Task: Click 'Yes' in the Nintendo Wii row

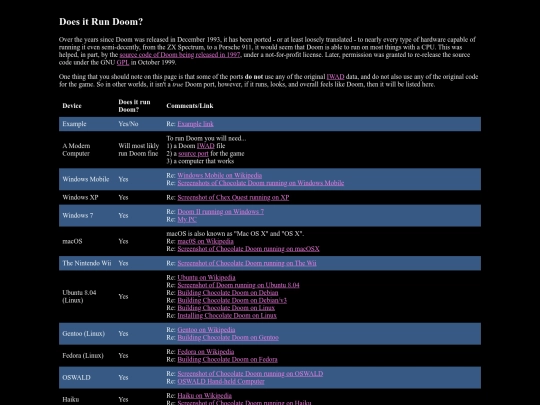Action: [x=123, y=263]
